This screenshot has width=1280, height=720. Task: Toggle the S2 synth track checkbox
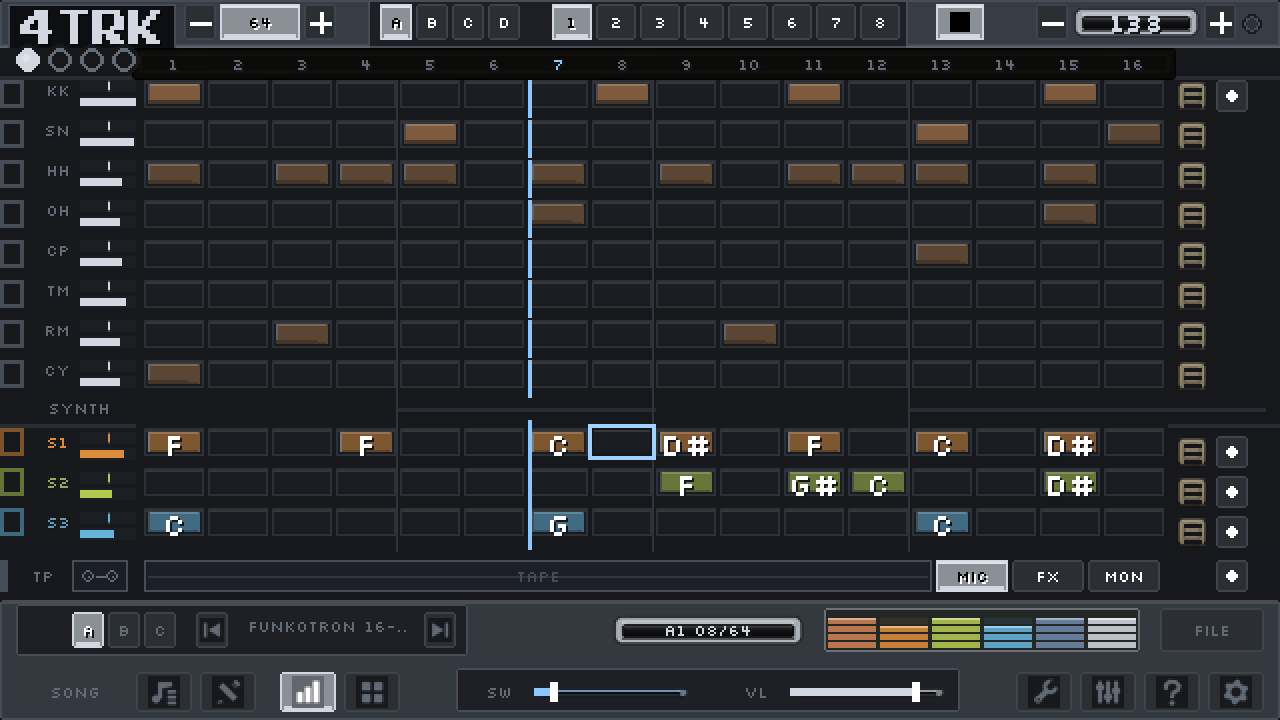pos(12,482)
